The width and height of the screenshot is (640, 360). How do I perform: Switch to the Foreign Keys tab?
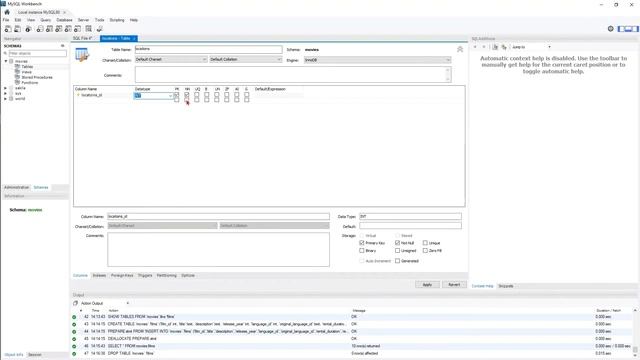122,276
